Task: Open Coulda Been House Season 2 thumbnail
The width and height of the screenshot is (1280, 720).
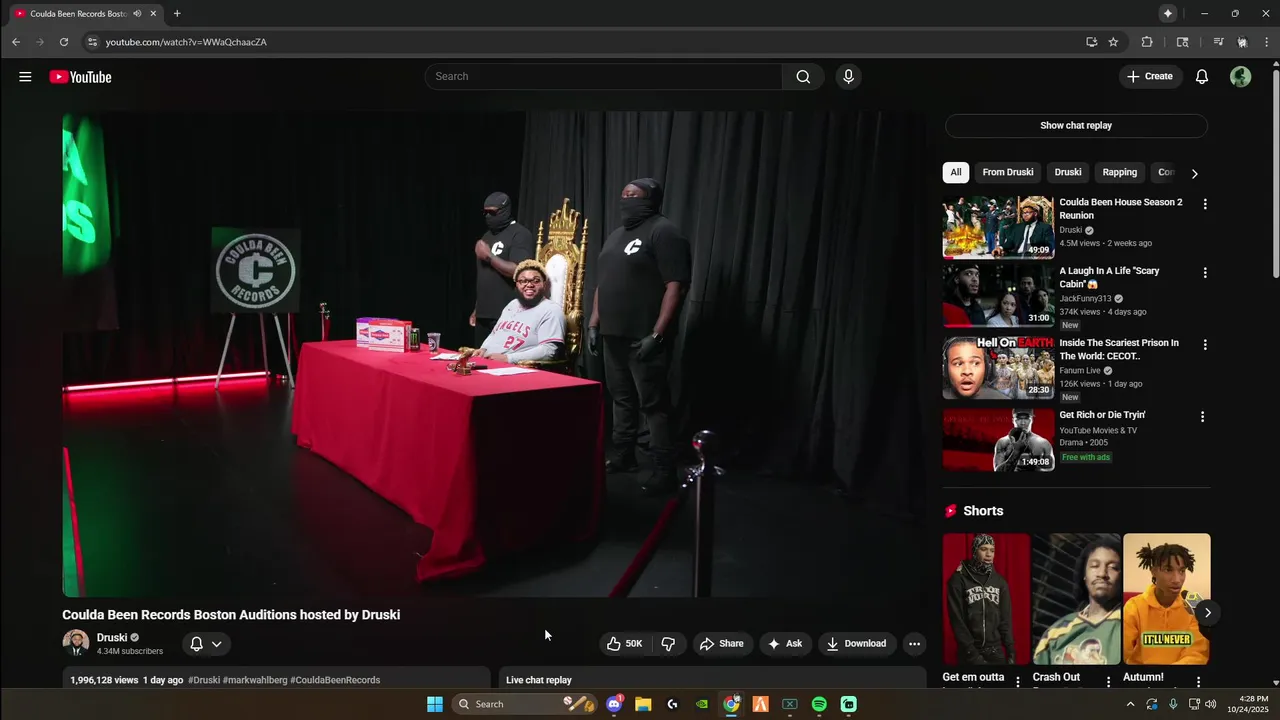Action: click(998, 227)
